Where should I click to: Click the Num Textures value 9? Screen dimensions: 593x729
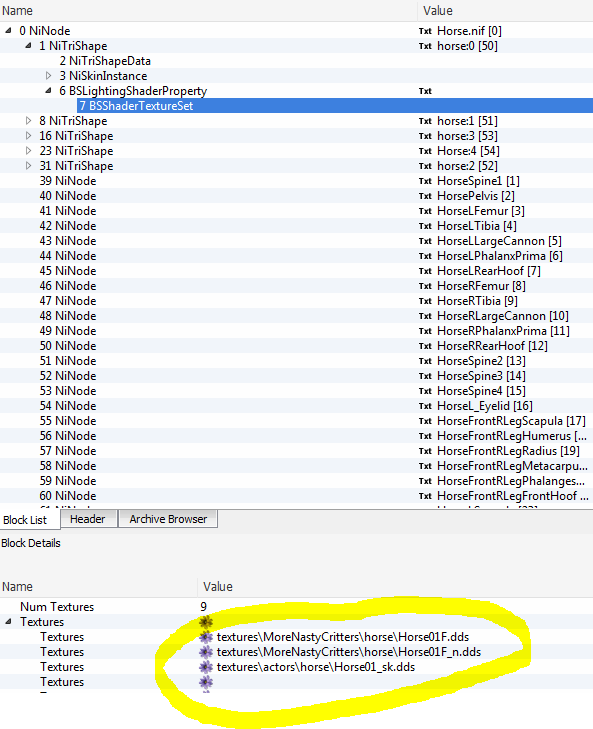pyautogui.click(x=203, y=607)
